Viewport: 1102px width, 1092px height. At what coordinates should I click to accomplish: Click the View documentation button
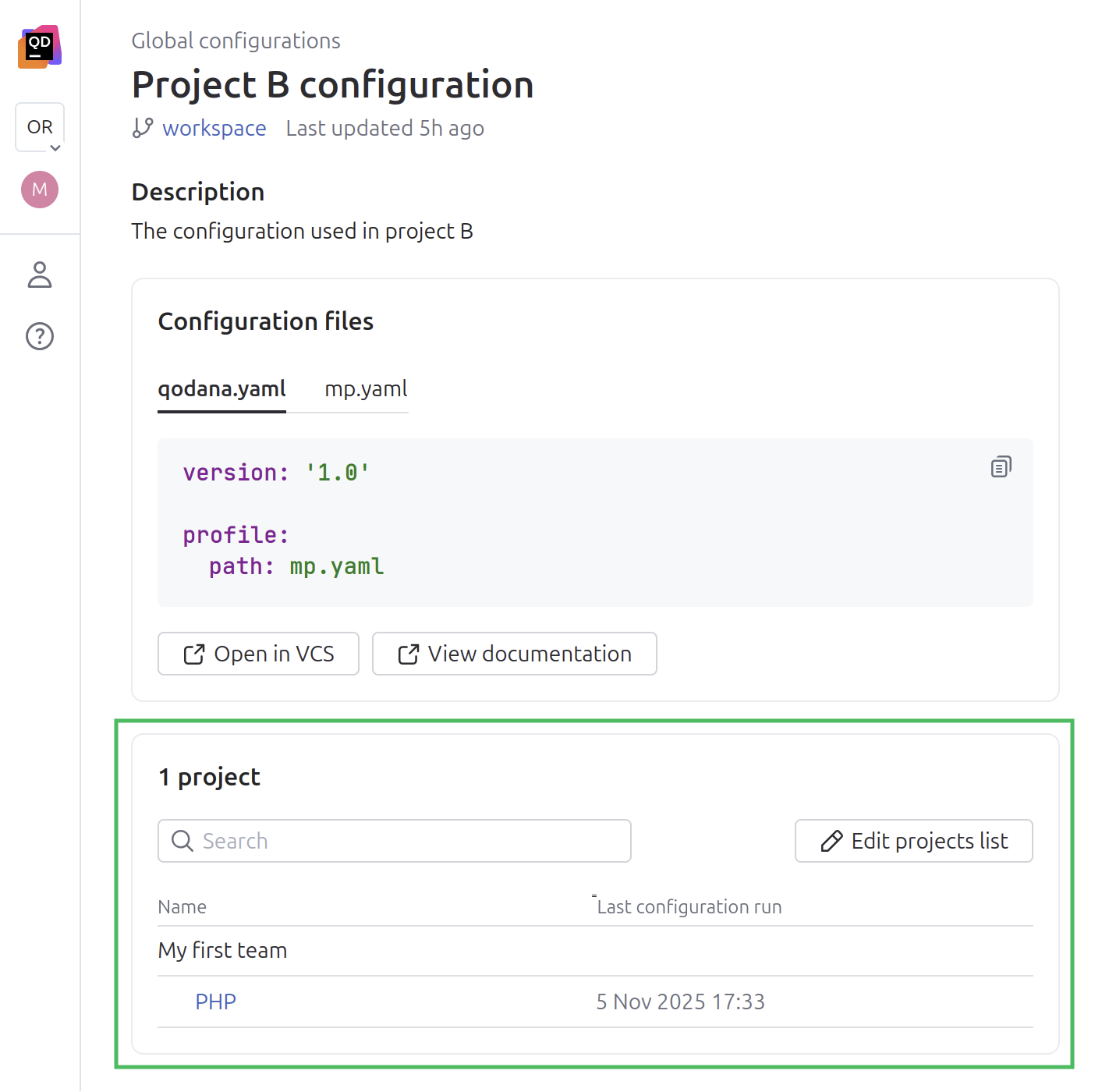(514, 654)
